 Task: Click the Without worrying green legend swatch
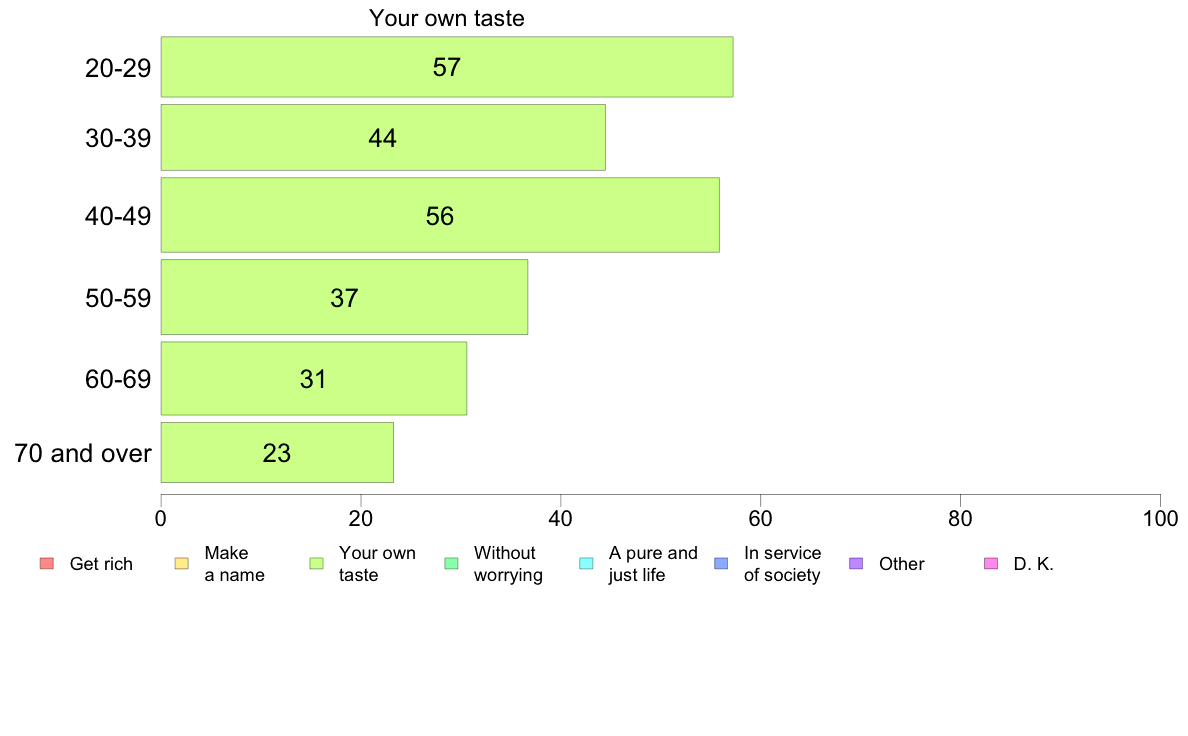click(x=452, y=563)
